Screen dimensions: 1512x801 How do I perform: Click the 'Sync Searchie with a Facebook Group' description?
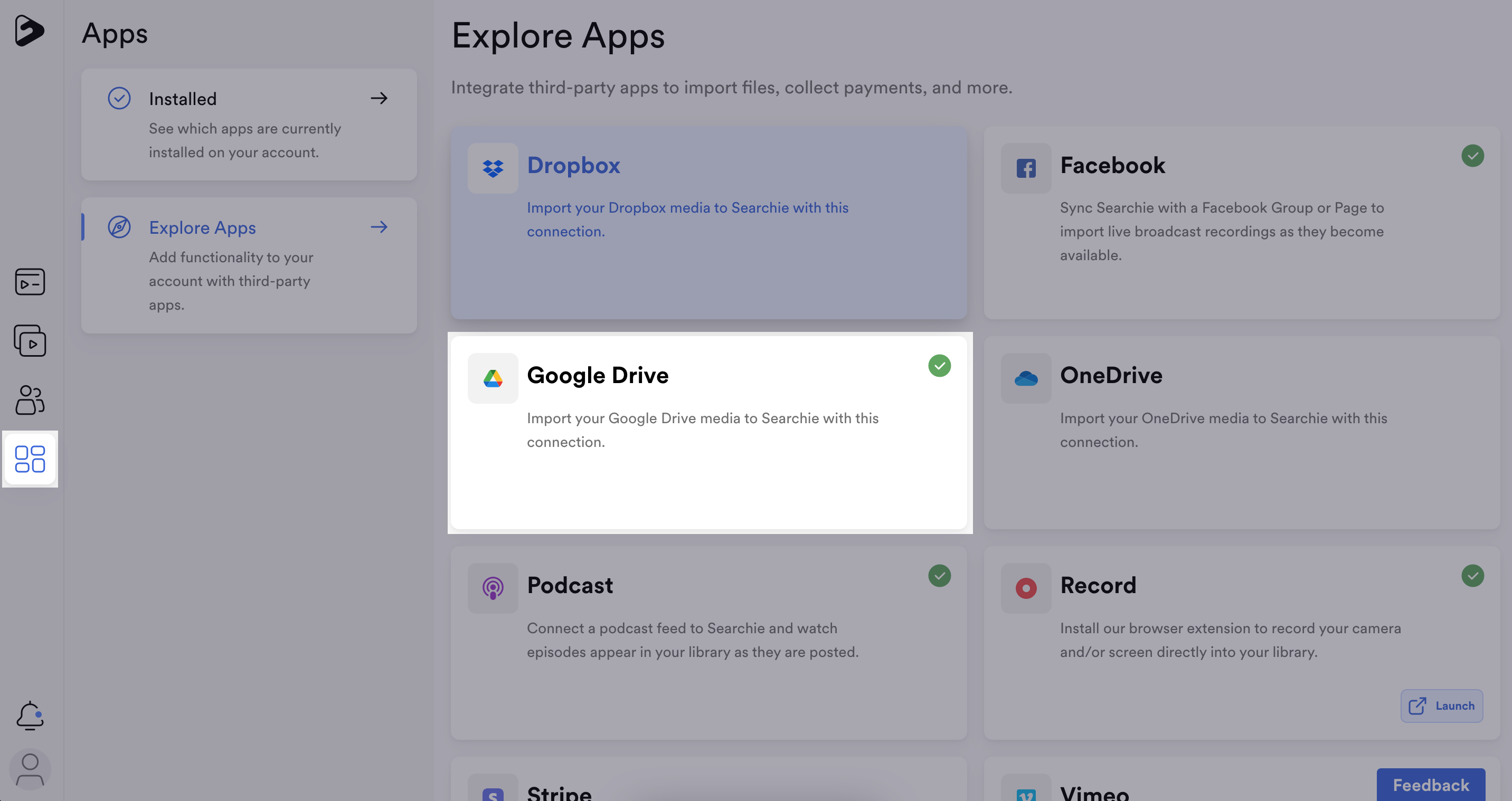[1222, 231]
